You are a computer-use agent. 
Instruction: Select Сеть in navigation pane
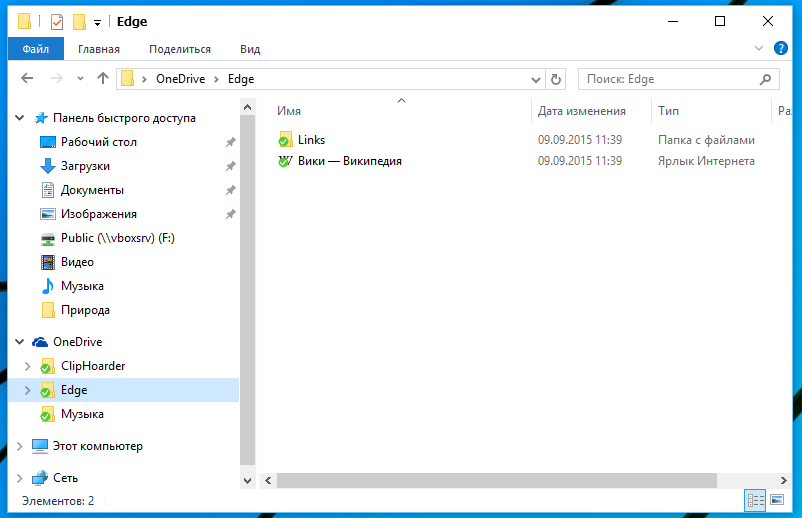[x=65, y=478]
